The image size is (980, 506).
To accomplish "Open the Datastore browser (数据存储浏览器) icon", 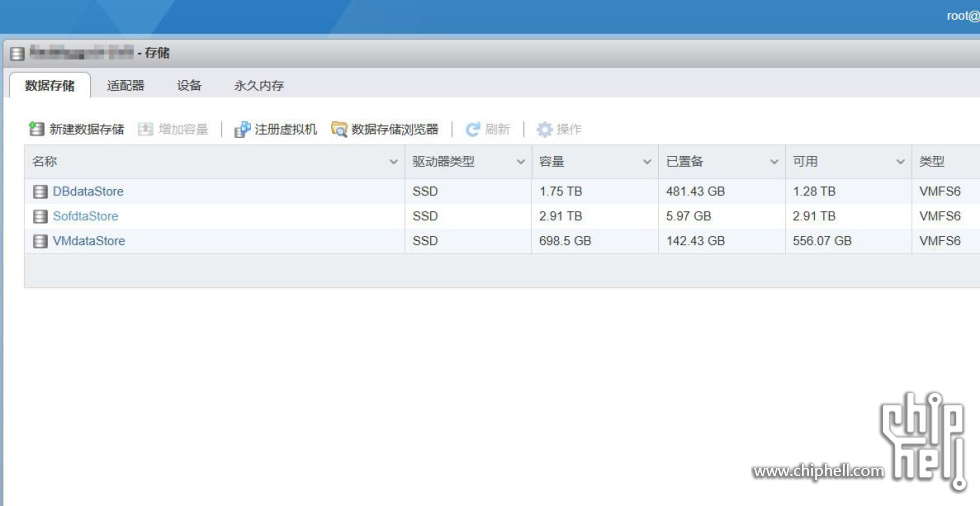I will [340, 129].
